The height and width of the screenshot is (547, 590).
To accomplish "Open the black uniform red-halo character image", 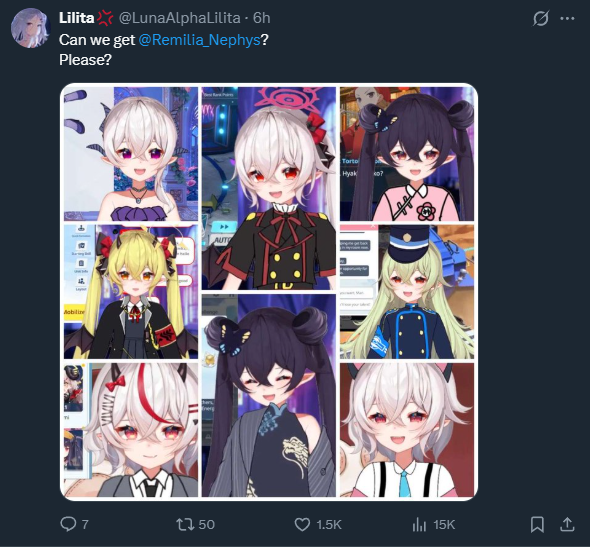I will tap(269, 188).
